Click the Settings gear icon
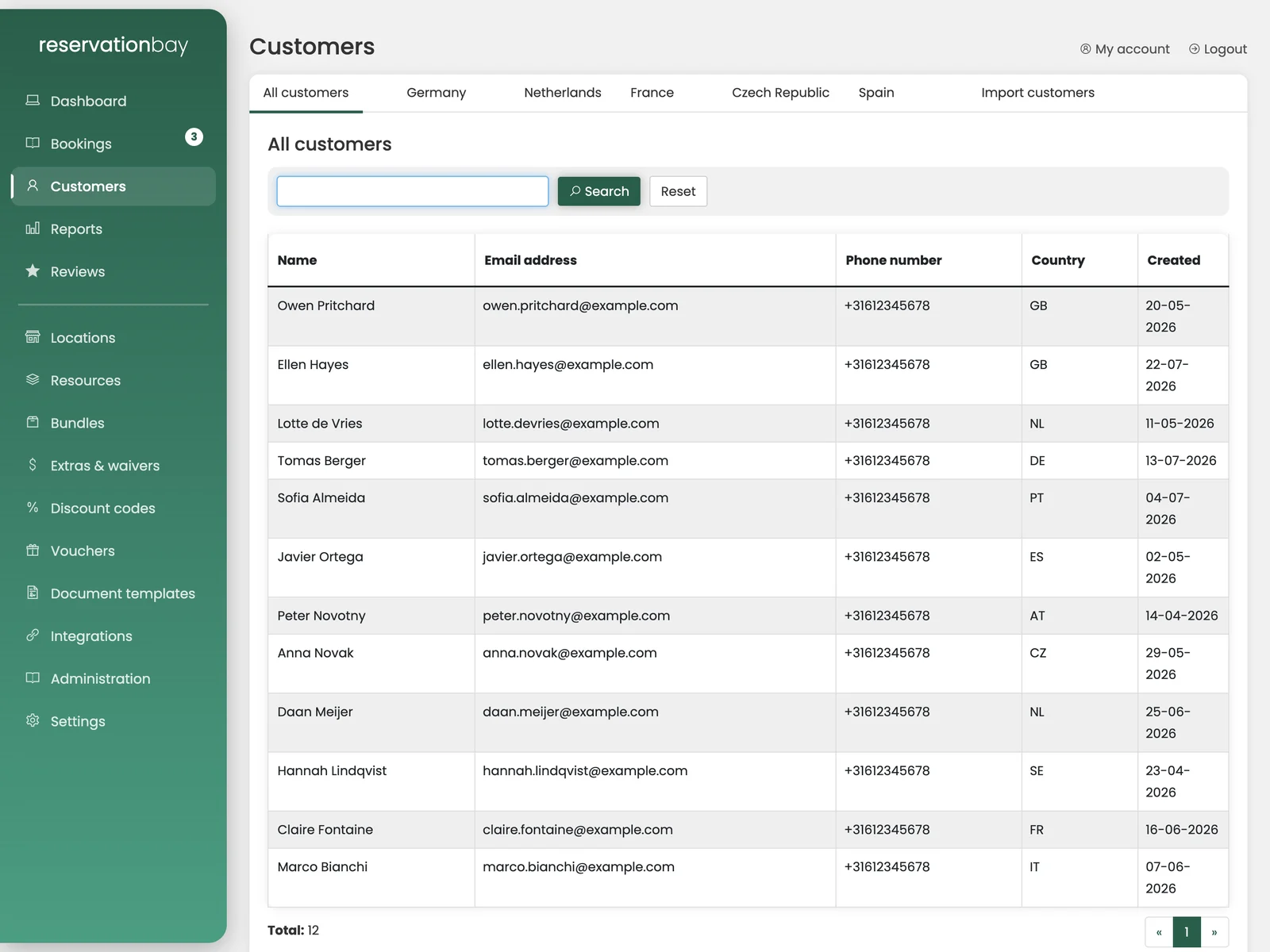This screenshot has width=1270, height=952. pos(33,720)
